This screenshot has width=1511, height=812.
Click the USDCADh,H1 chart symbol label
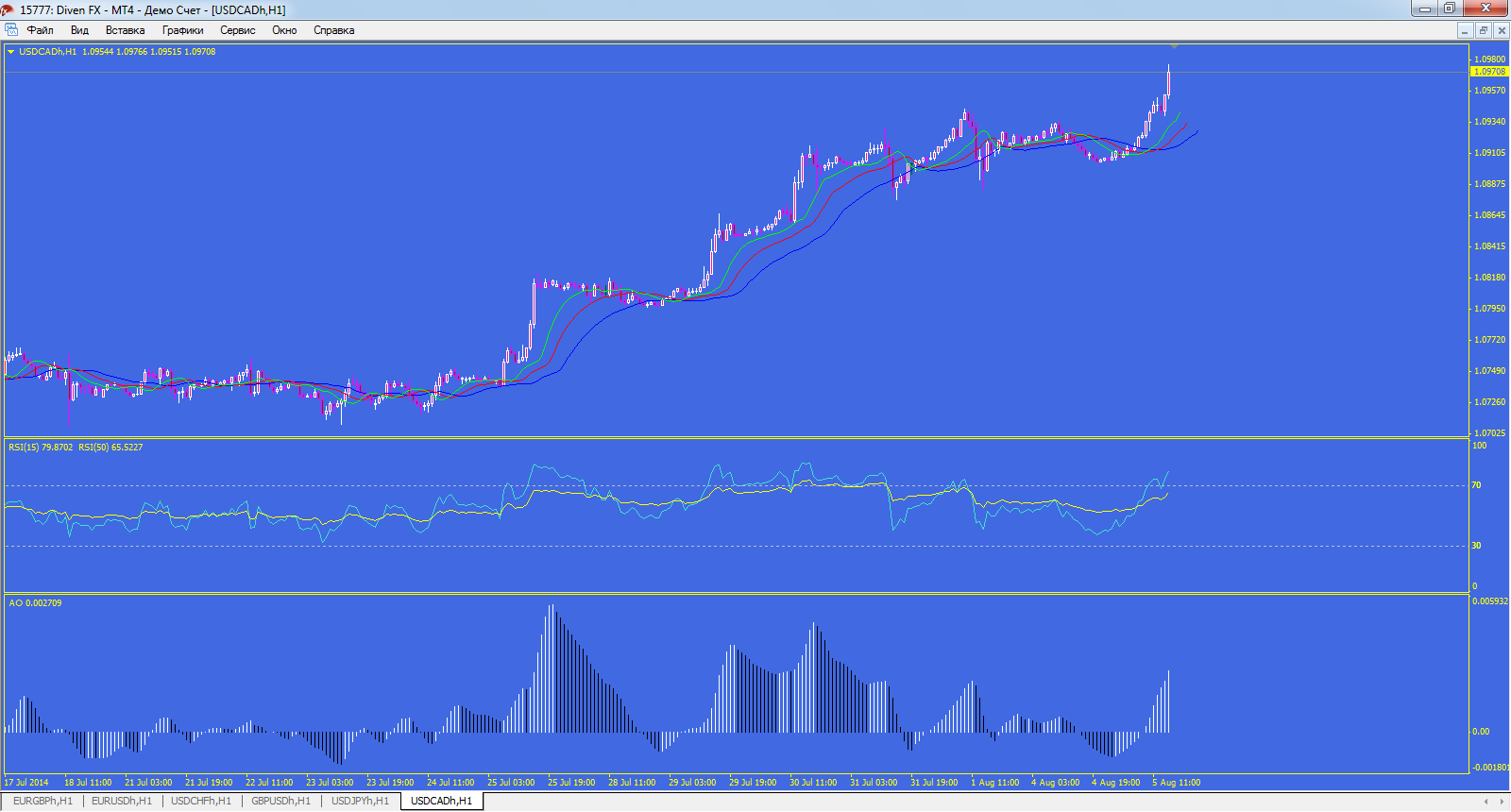[x=47, y=52]
